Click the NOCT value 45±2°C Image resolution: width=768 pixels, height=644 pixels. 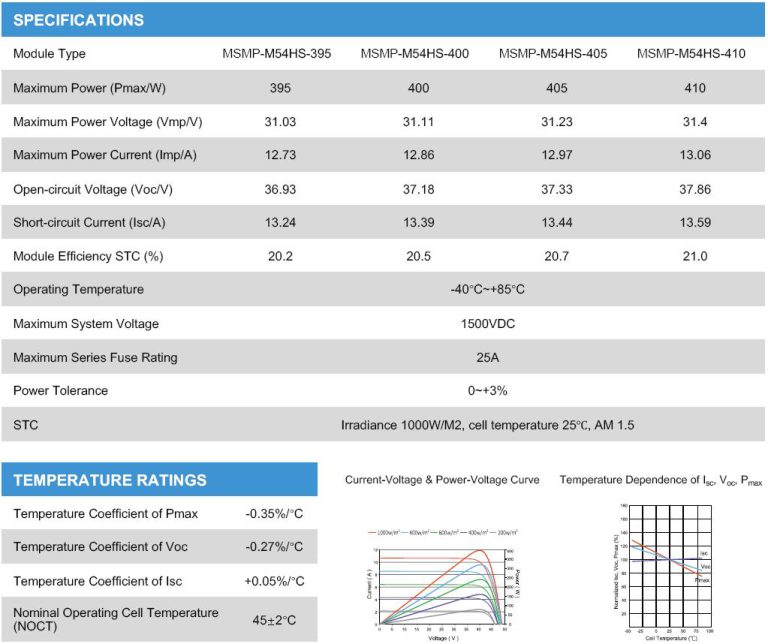click(274, 620)
